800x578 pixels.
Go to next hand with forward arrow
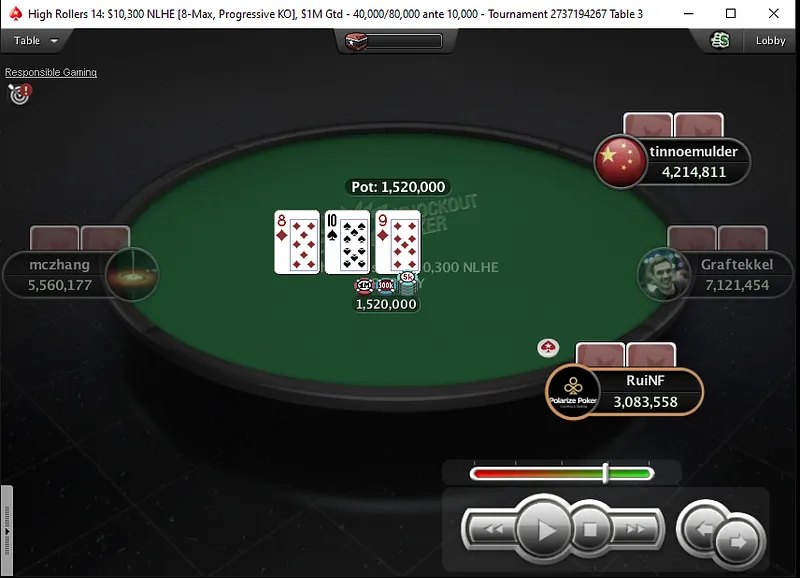point(738,541)
